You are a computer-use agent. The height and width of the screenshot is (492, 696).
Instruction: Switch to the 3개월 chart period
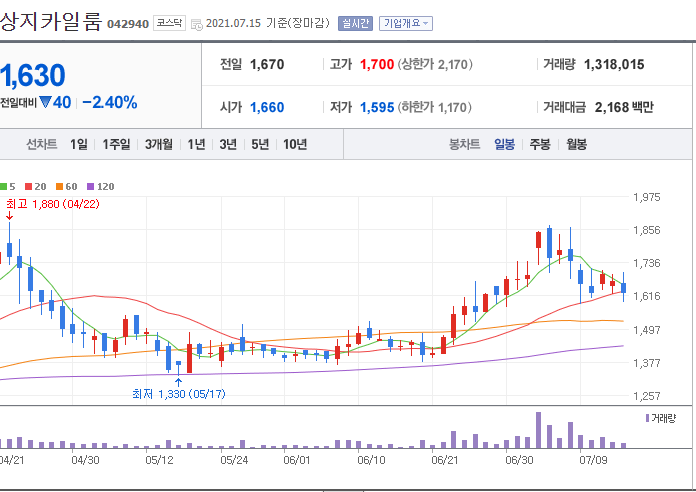point(158,144)
